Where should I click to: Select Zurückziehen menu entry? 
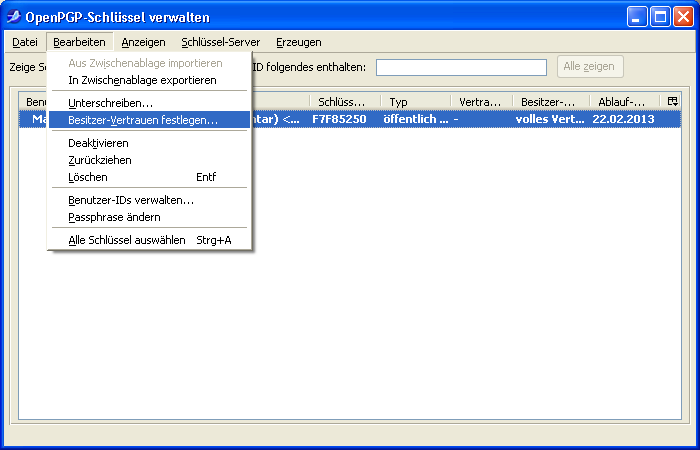[149, 160]
